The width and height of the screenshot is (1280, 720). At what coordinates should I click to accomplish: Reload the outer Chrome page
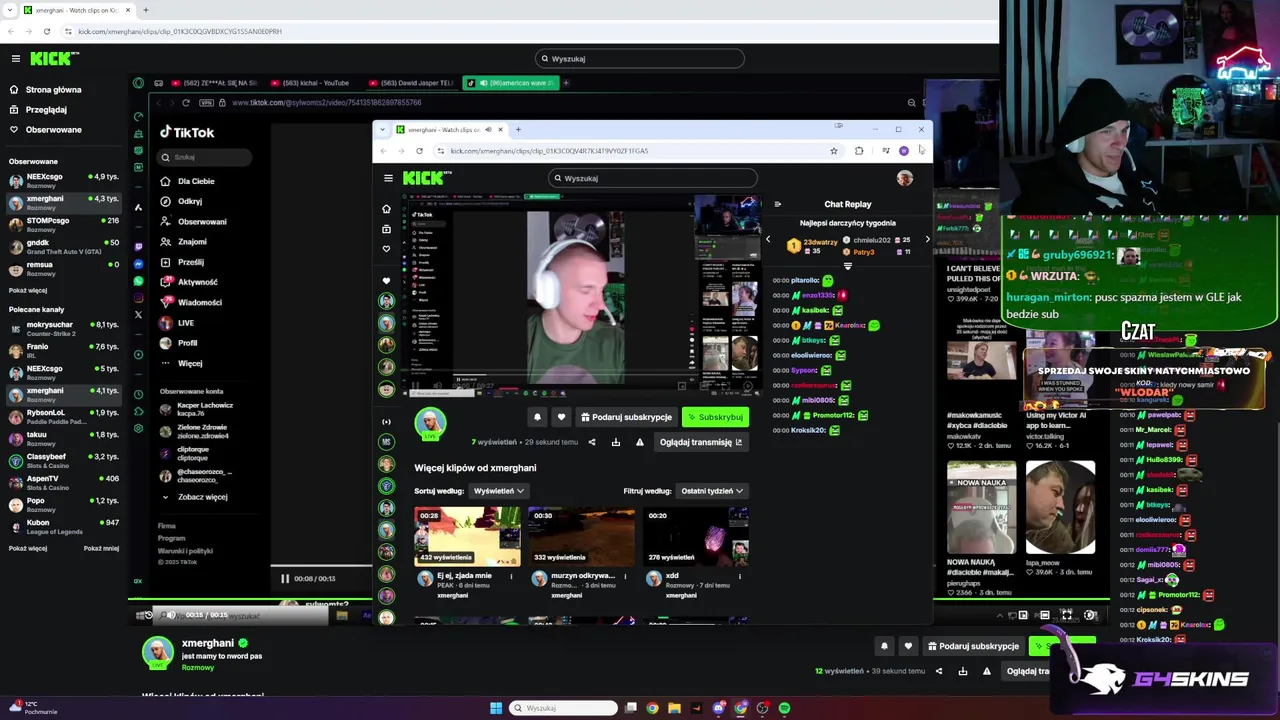coord(46,31)
